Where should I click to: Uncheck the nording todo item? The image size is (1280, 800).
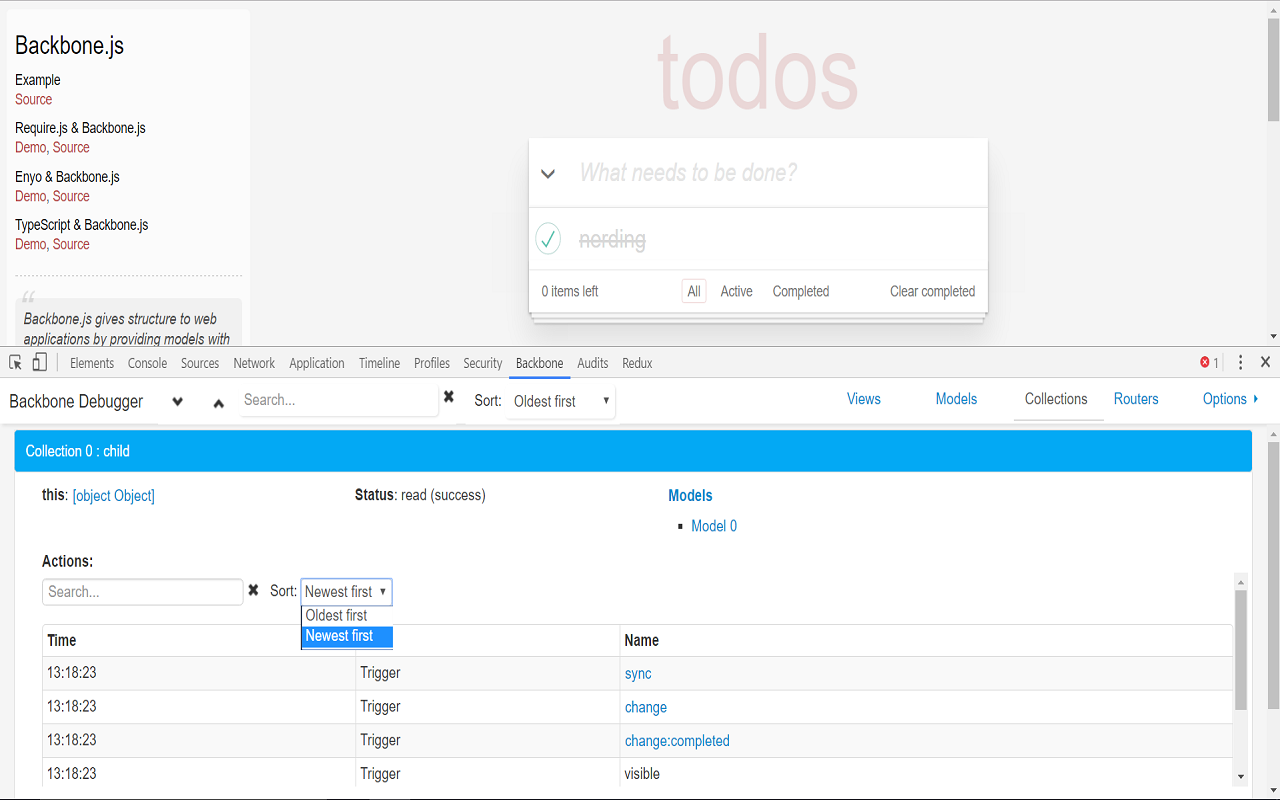(548, 238)
